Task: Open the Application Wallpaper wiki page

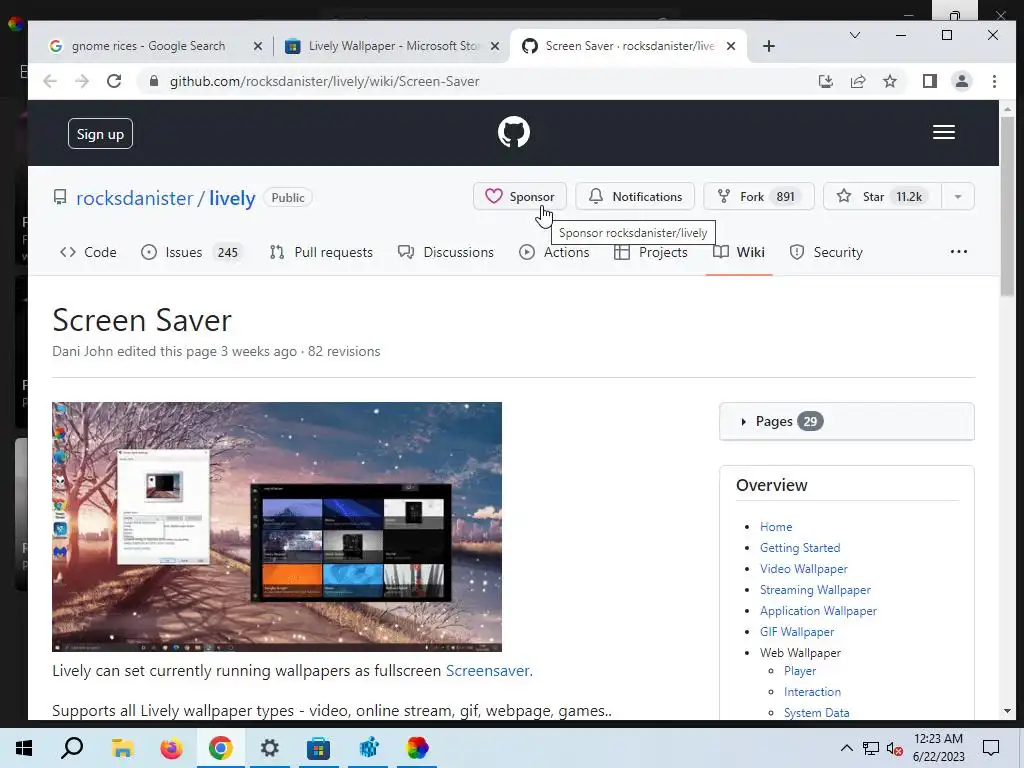Action: (818, 611)
